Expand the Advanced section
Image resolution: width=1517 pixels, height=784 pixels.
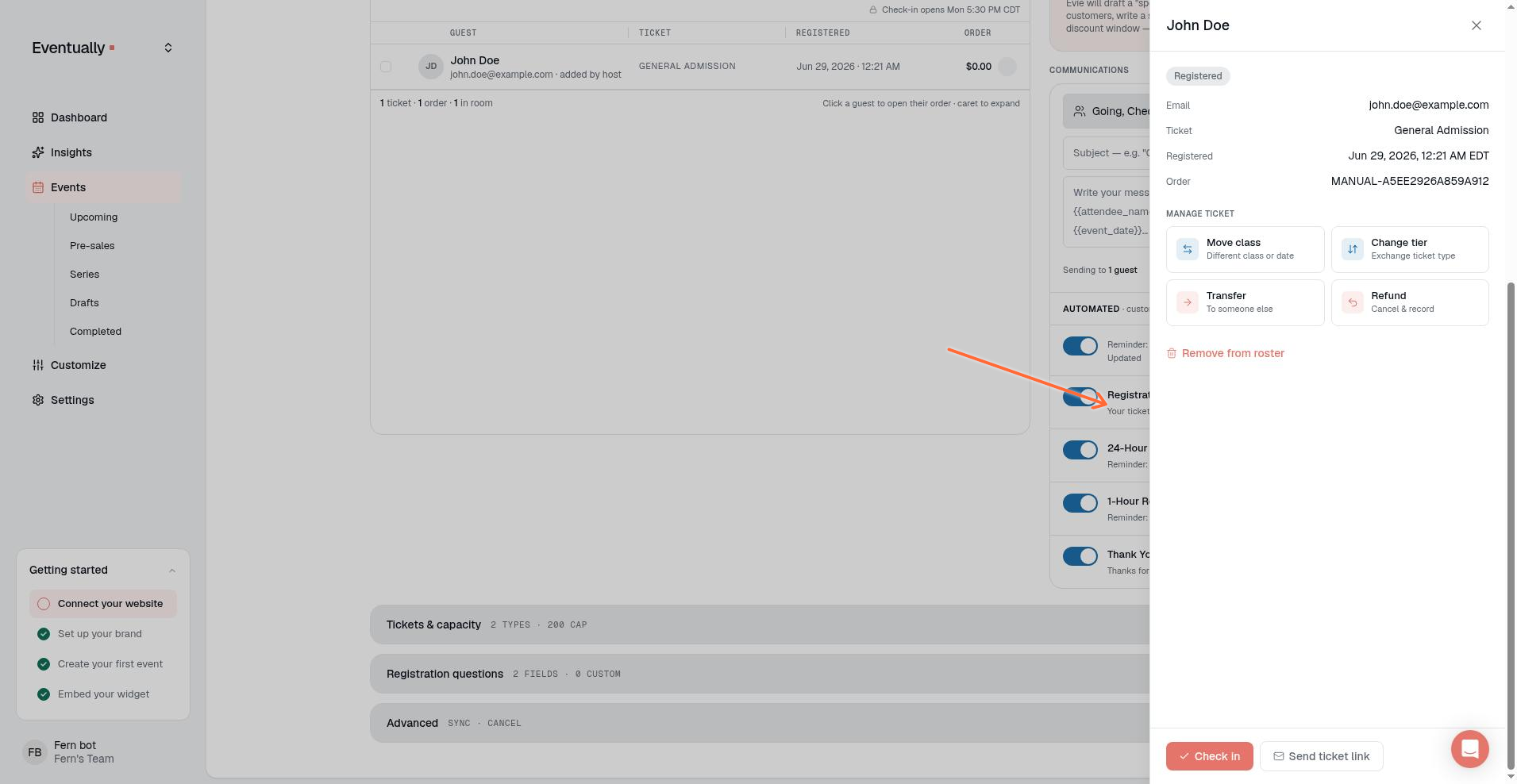[x=760, y=723]
